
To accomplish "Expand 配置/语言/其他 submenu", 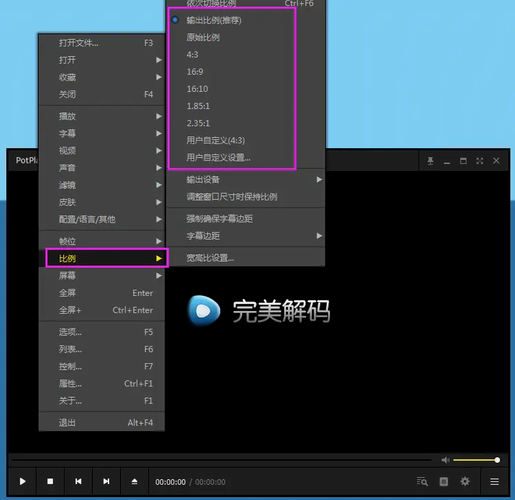I will point(102,219).
